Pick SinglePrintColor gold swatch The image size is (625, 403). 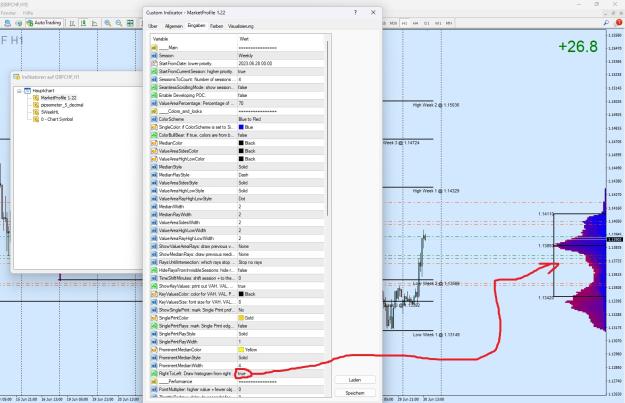coord(241,318)
